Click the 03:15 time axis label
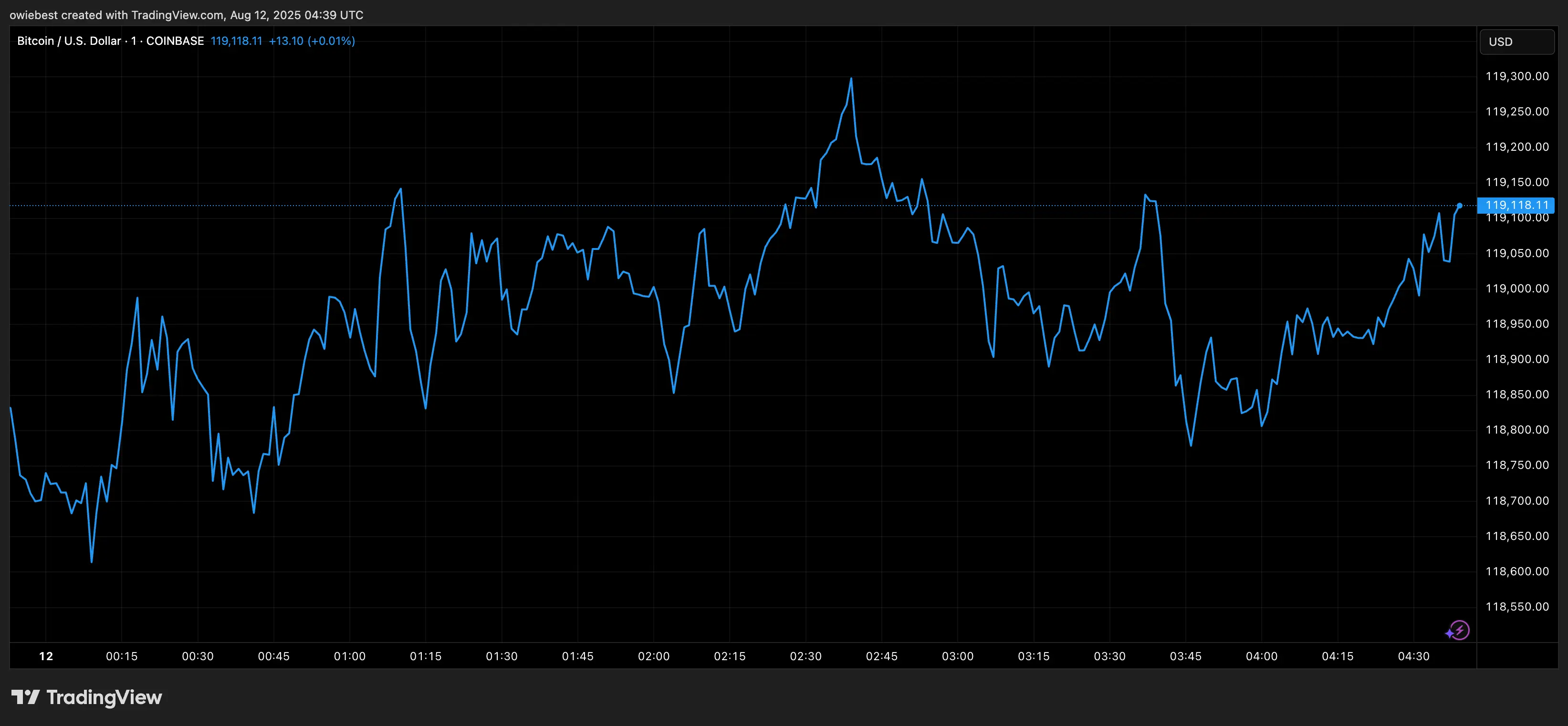 click(1034, 656)
